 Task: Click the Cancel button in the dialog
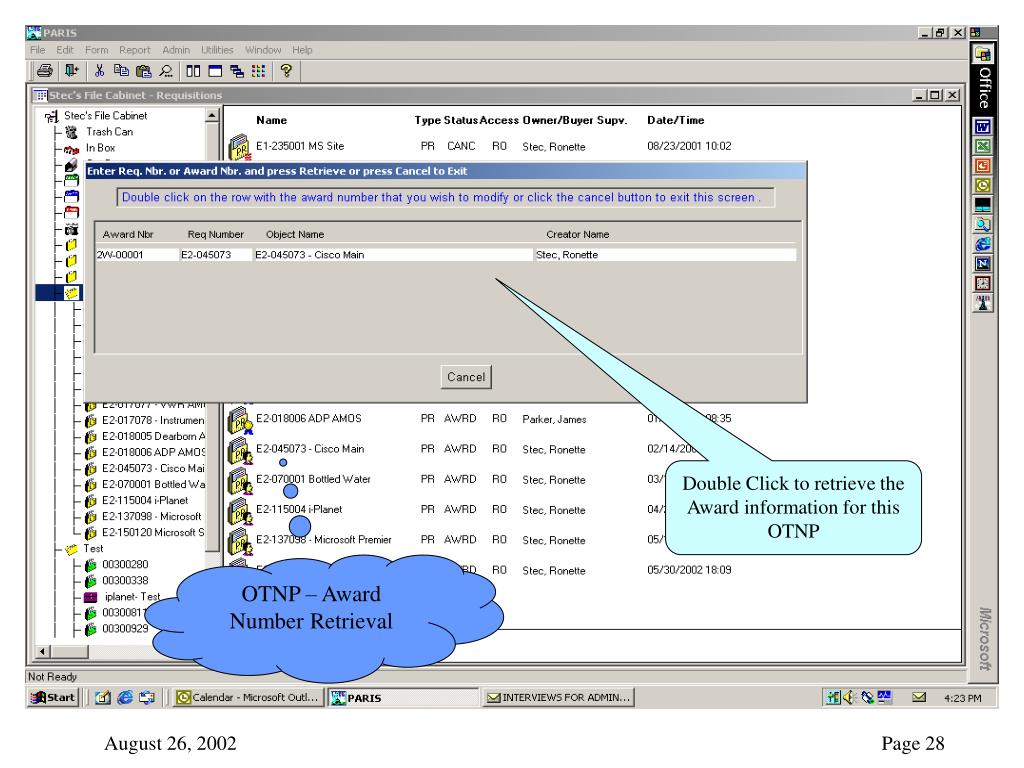(x=466, y=377)
